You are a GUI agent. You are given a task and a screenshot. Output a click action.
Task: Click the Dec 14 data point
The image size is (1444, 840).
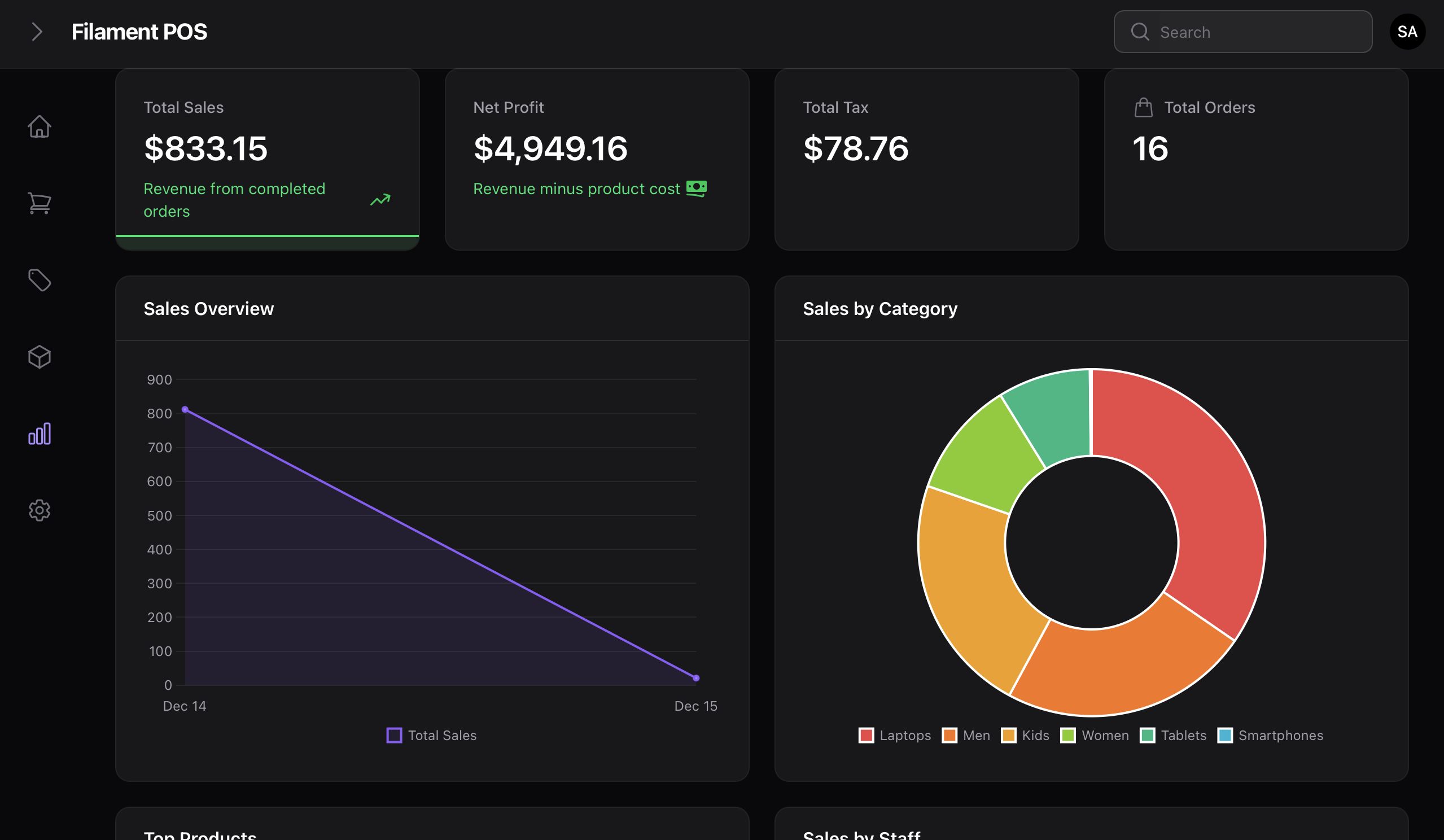[185, 410]
